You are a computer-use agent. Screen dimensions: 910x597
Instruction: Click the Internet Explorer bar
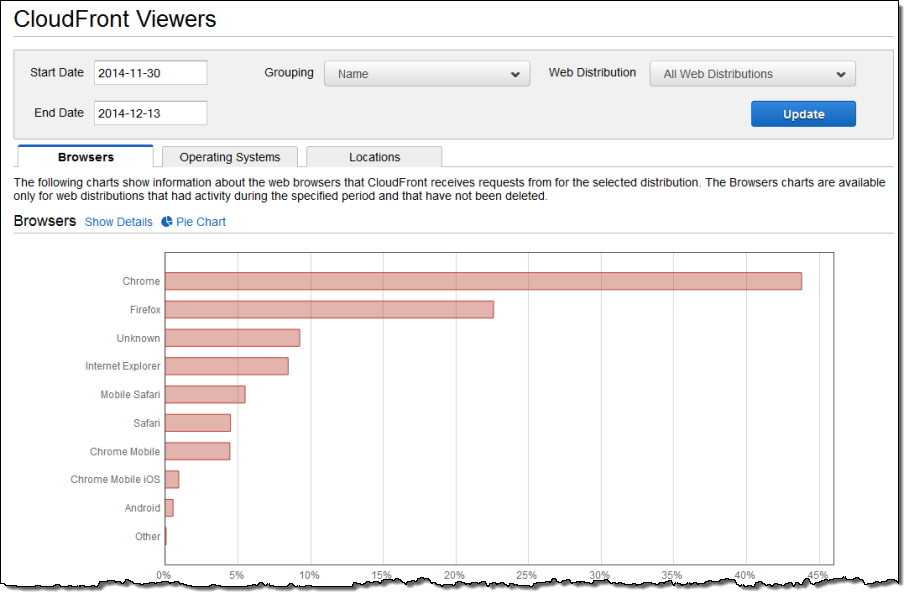coord(226,366)
